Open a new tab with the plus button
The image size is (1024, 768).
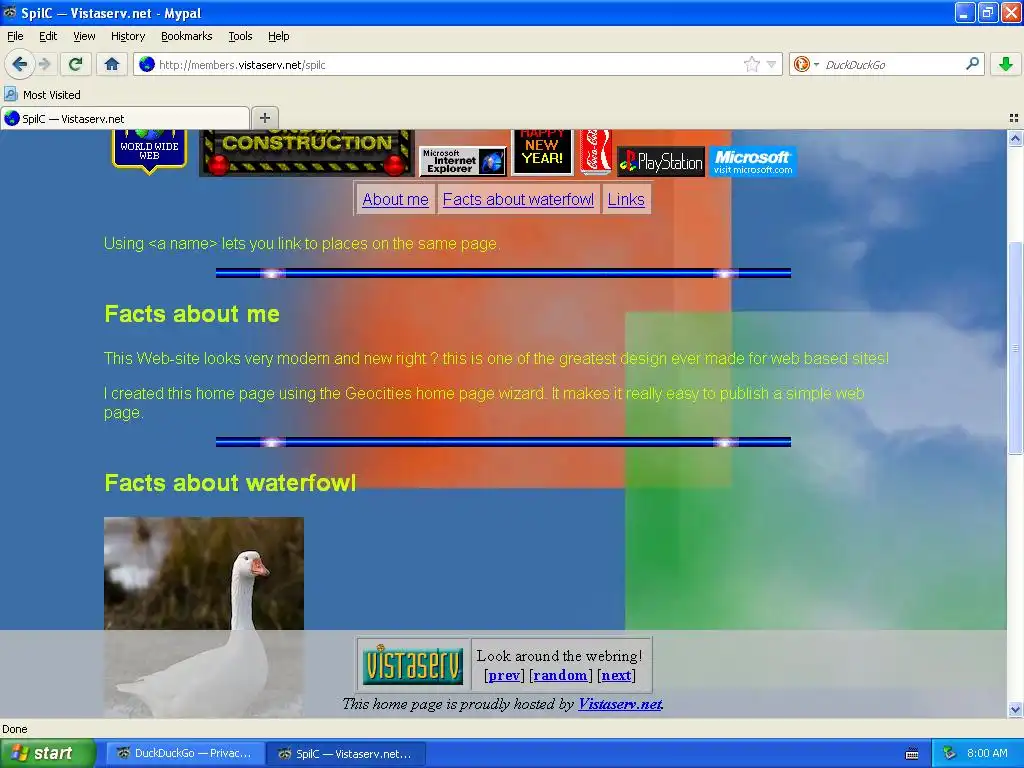[264, 118]
